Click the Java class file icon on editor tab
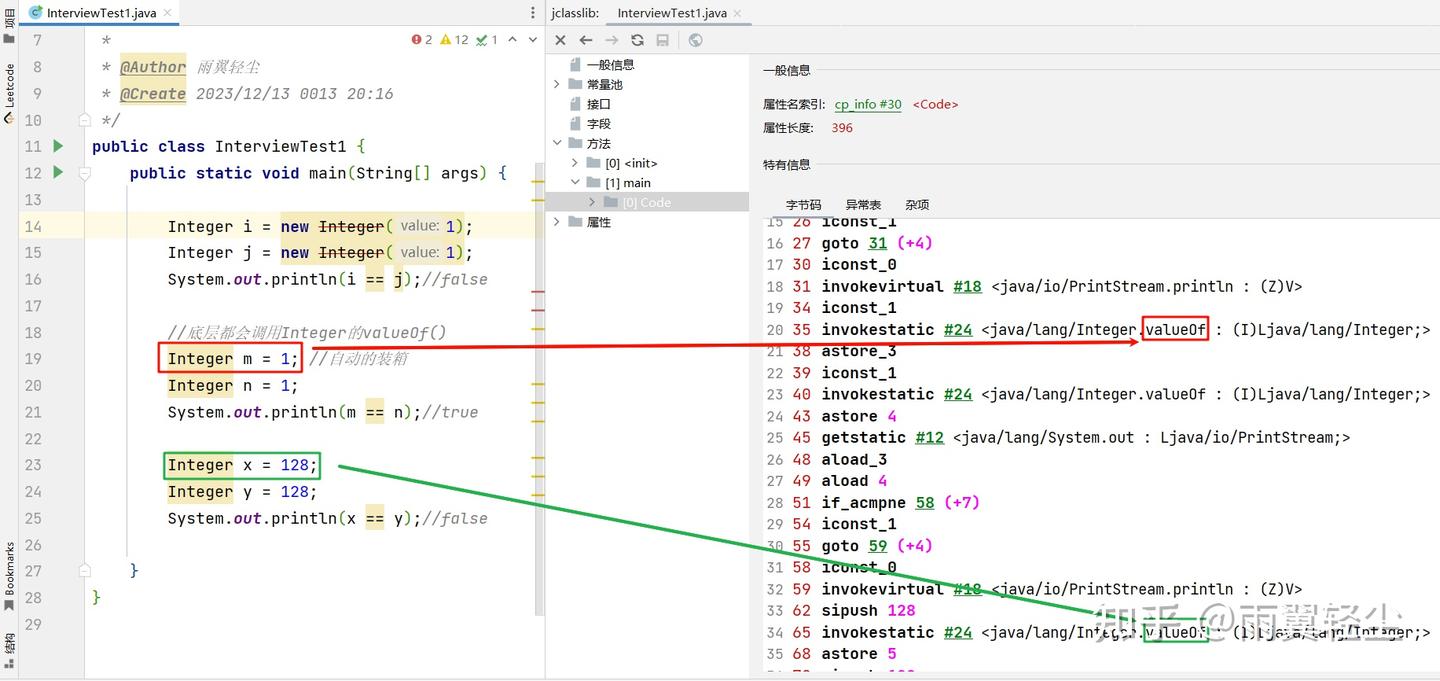 click(x=36, y=13)
